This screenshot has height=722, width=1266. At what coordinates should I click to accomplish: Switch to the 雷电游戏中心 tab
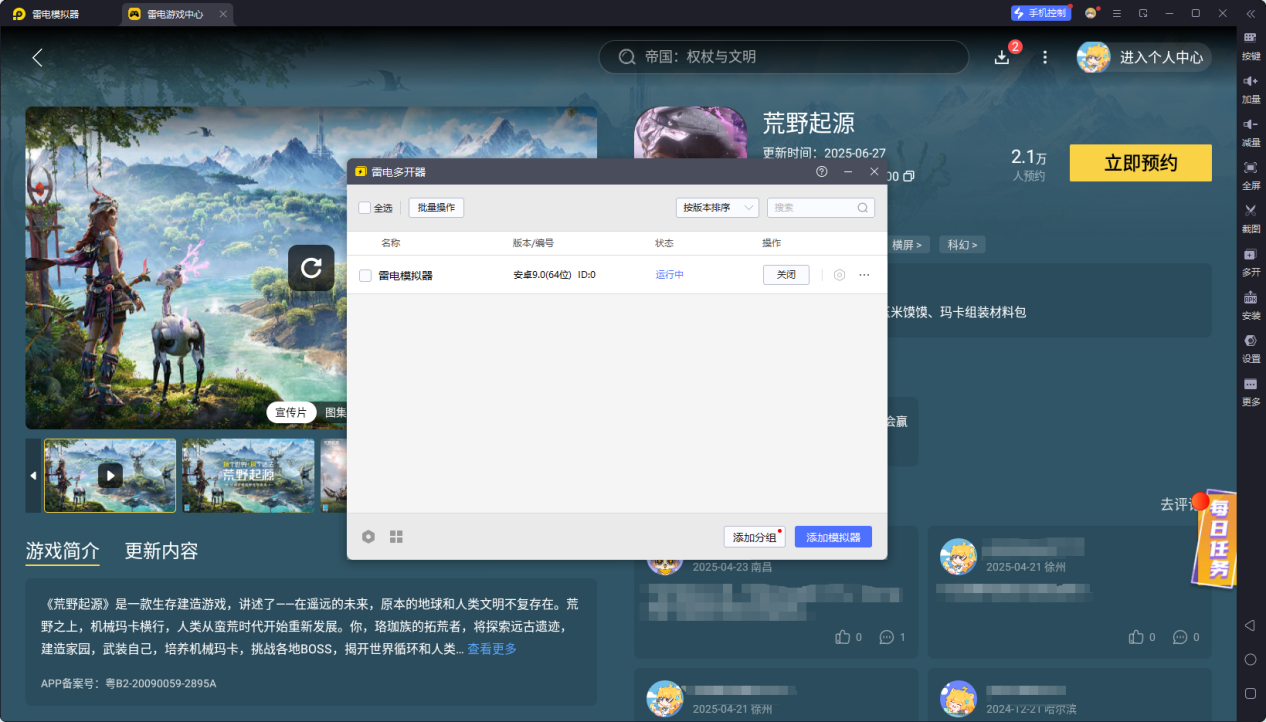point(176,14)
